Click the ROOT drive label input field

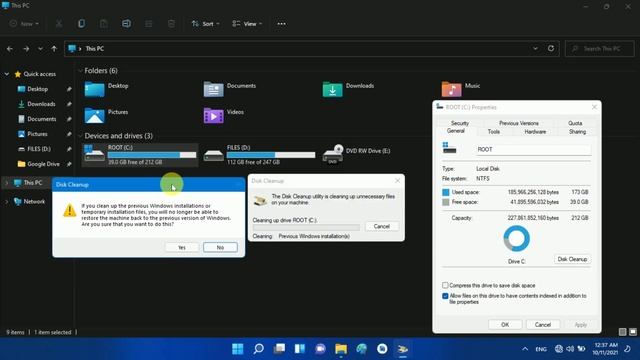(533, 149)
